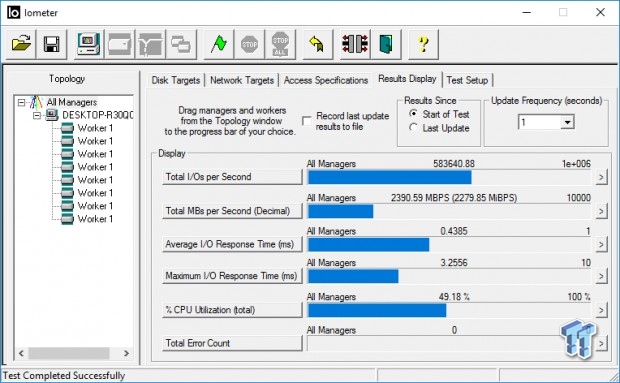
Task: Select the Results Display tab
Action: click(407, 79)
